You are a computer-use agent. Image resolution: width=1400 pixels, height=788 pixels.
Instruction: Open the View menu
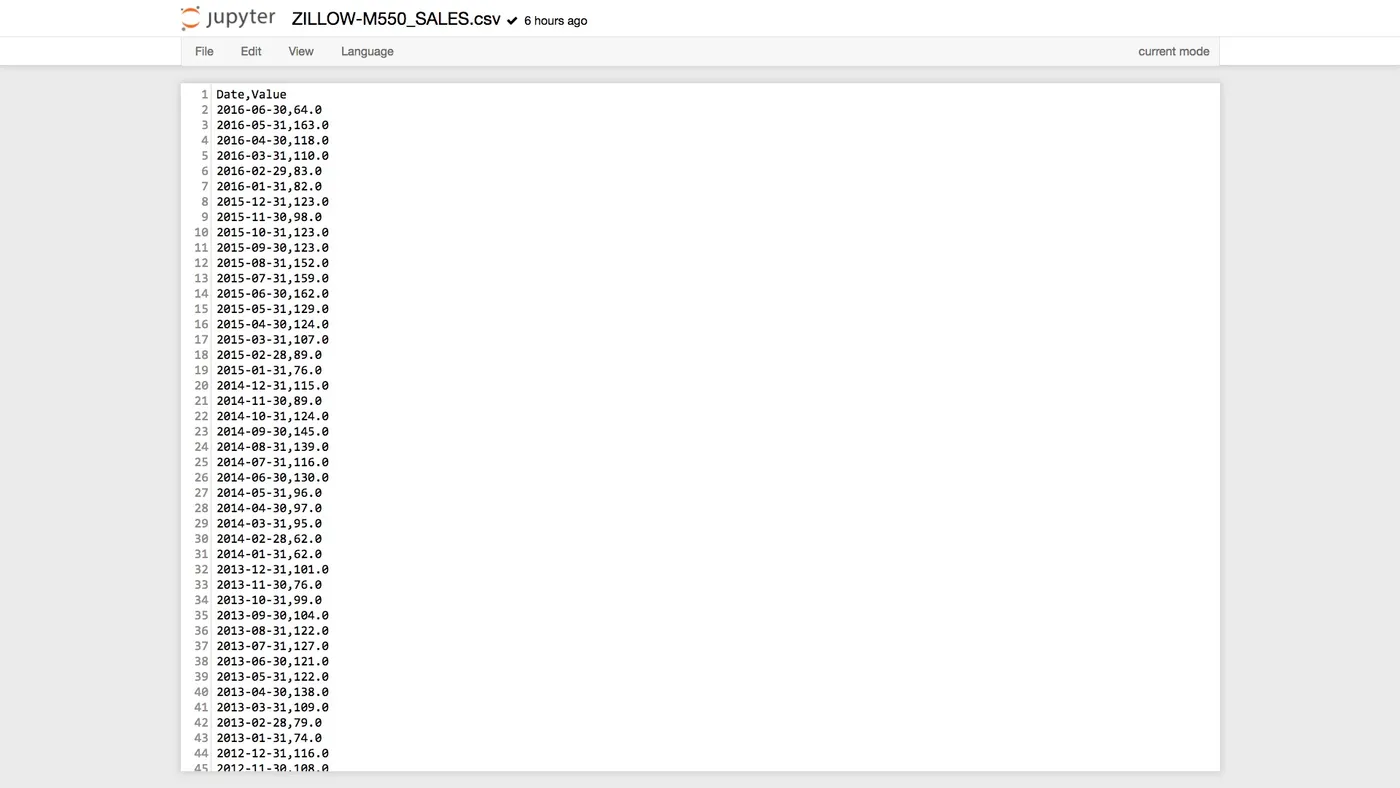(x=301, y=51)
